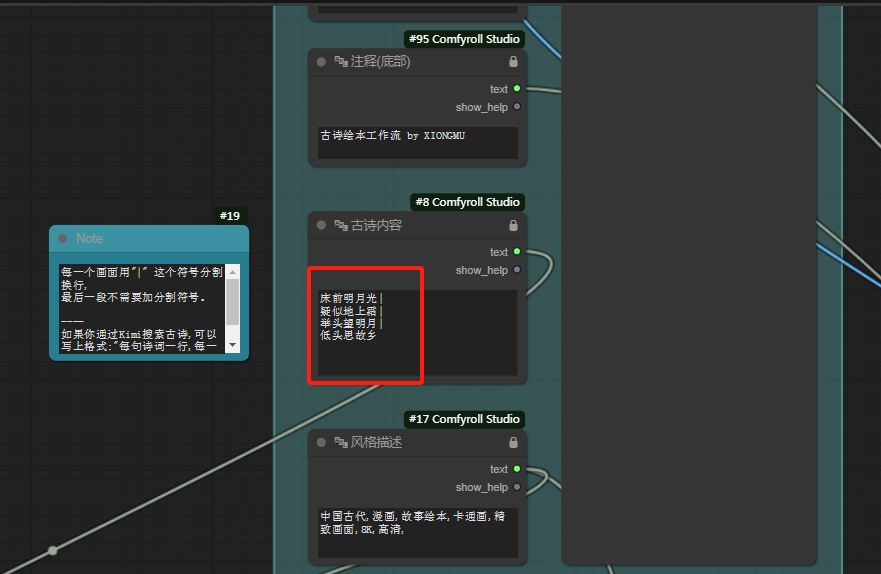Click the #17 Comfyroll Studio badge
Screen dimensions: 881x574
(x=464, y=419)
